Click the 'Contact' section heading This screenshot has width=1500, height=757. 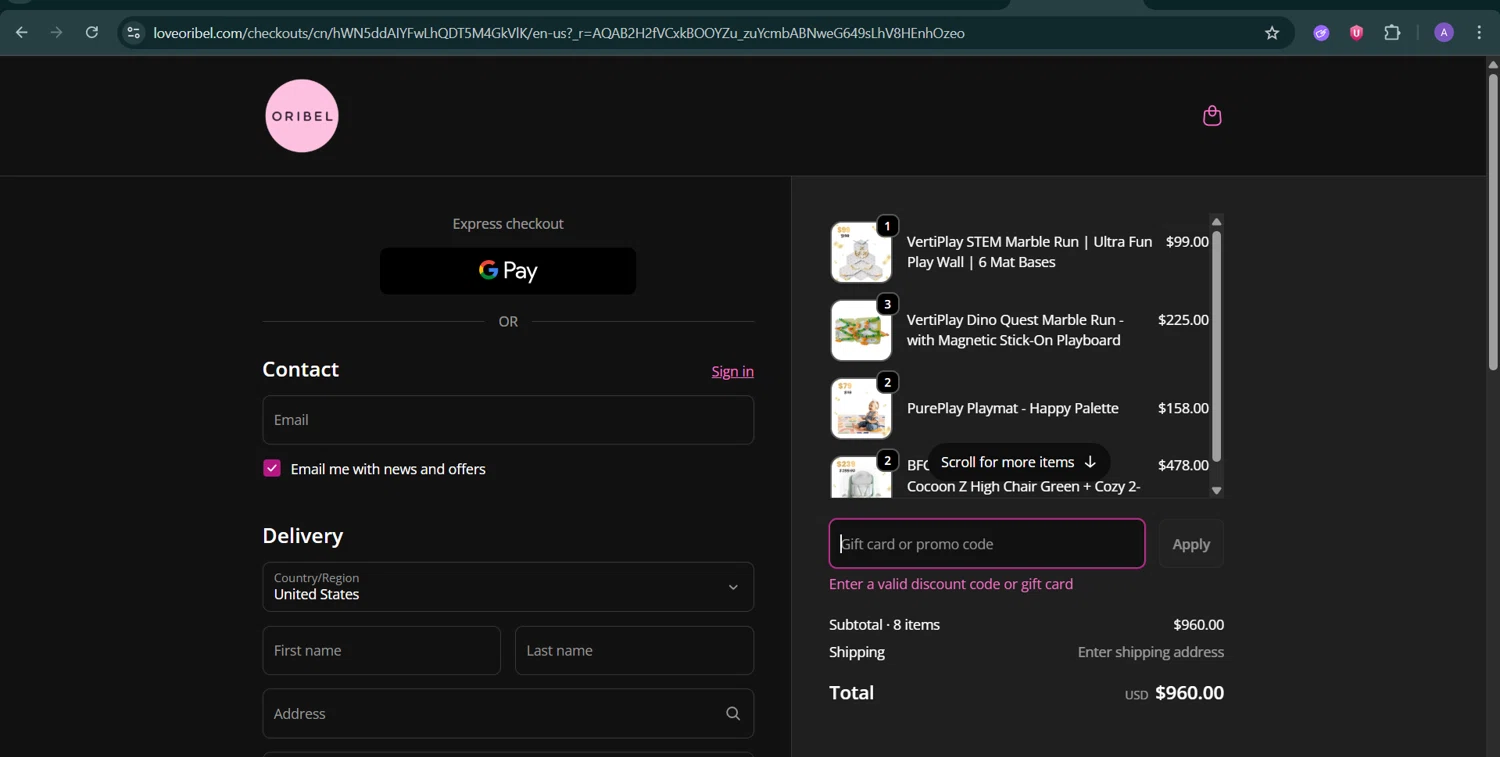coord(300,369)
